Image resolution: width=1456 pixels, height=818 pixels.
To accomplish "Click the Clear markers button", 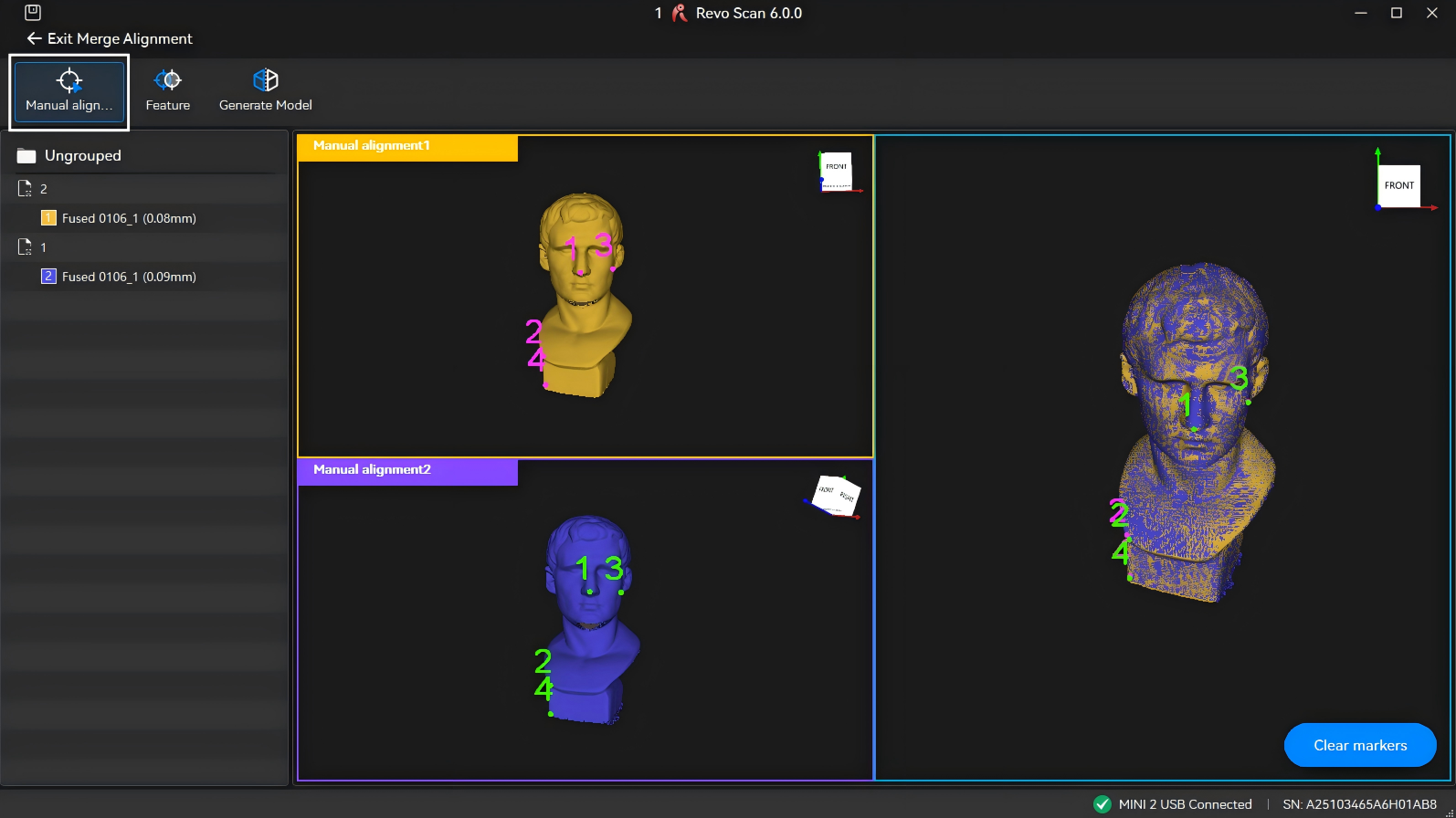I will point(1359,745).
